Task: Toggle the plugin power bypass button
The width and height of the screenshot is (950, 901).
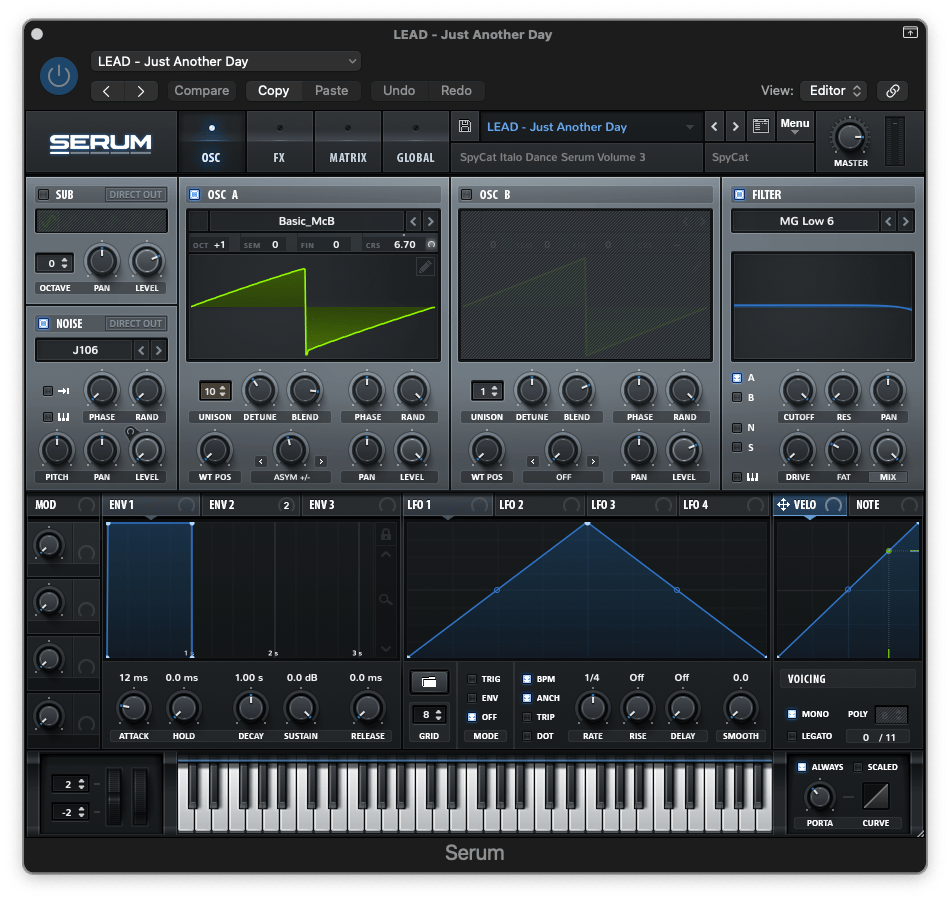Action: pyautogui.click(x=59, y=76)
